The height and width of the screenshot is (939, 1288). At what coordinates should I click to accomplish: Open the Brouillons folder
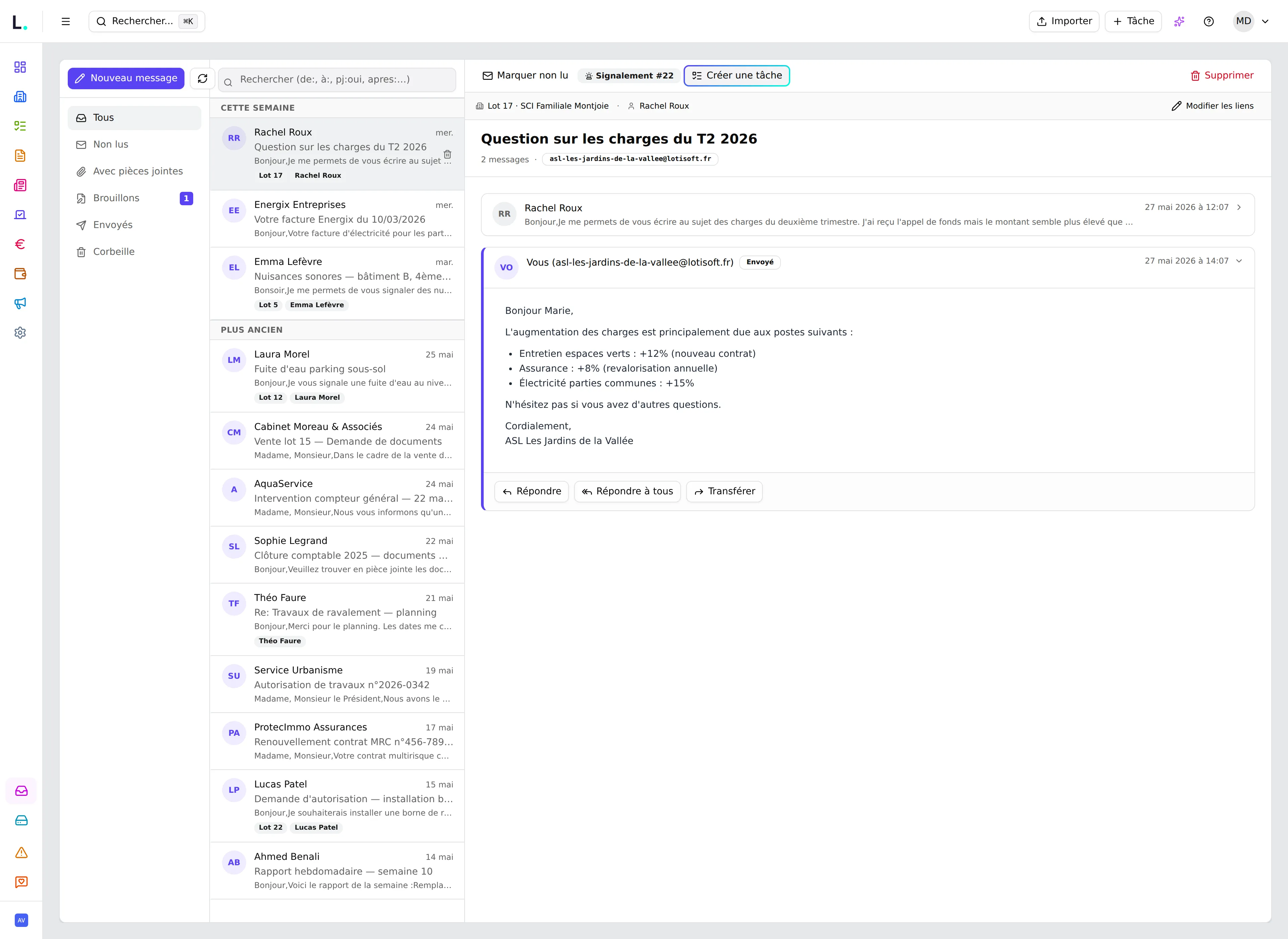[134, 198]
